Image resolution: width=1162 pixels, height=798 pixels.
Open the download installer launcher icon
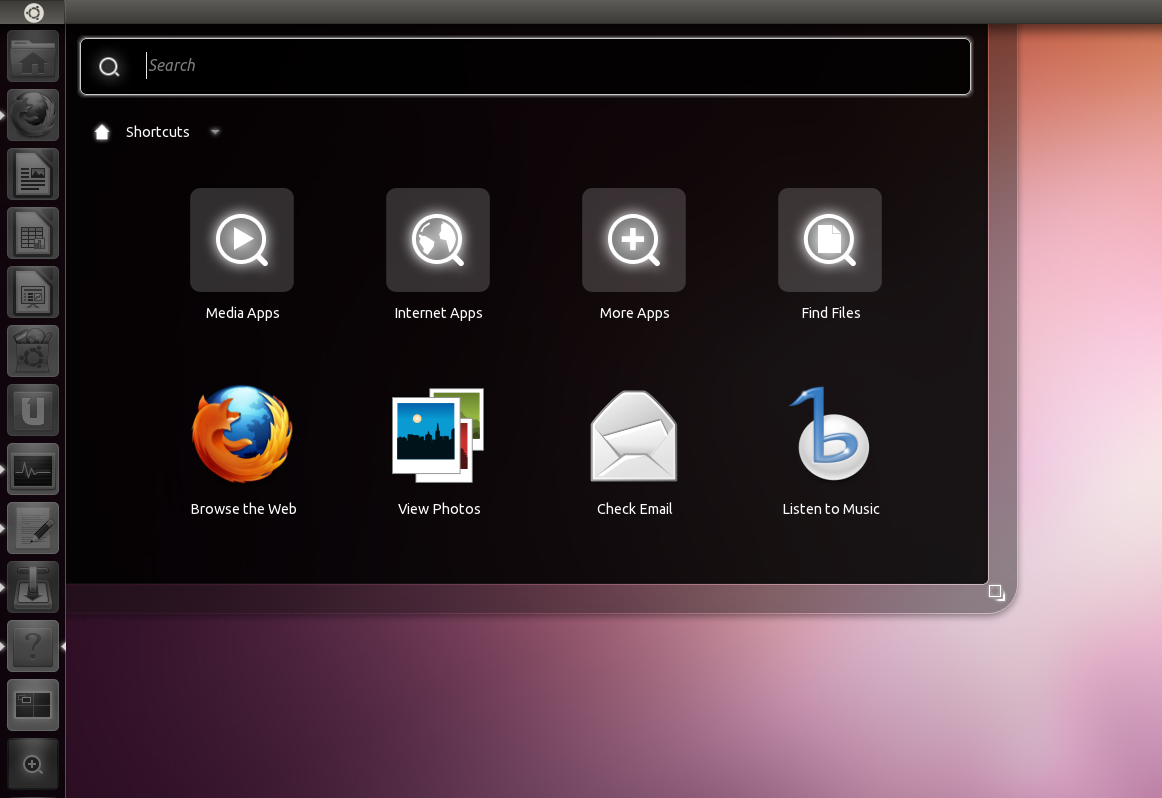33,587
